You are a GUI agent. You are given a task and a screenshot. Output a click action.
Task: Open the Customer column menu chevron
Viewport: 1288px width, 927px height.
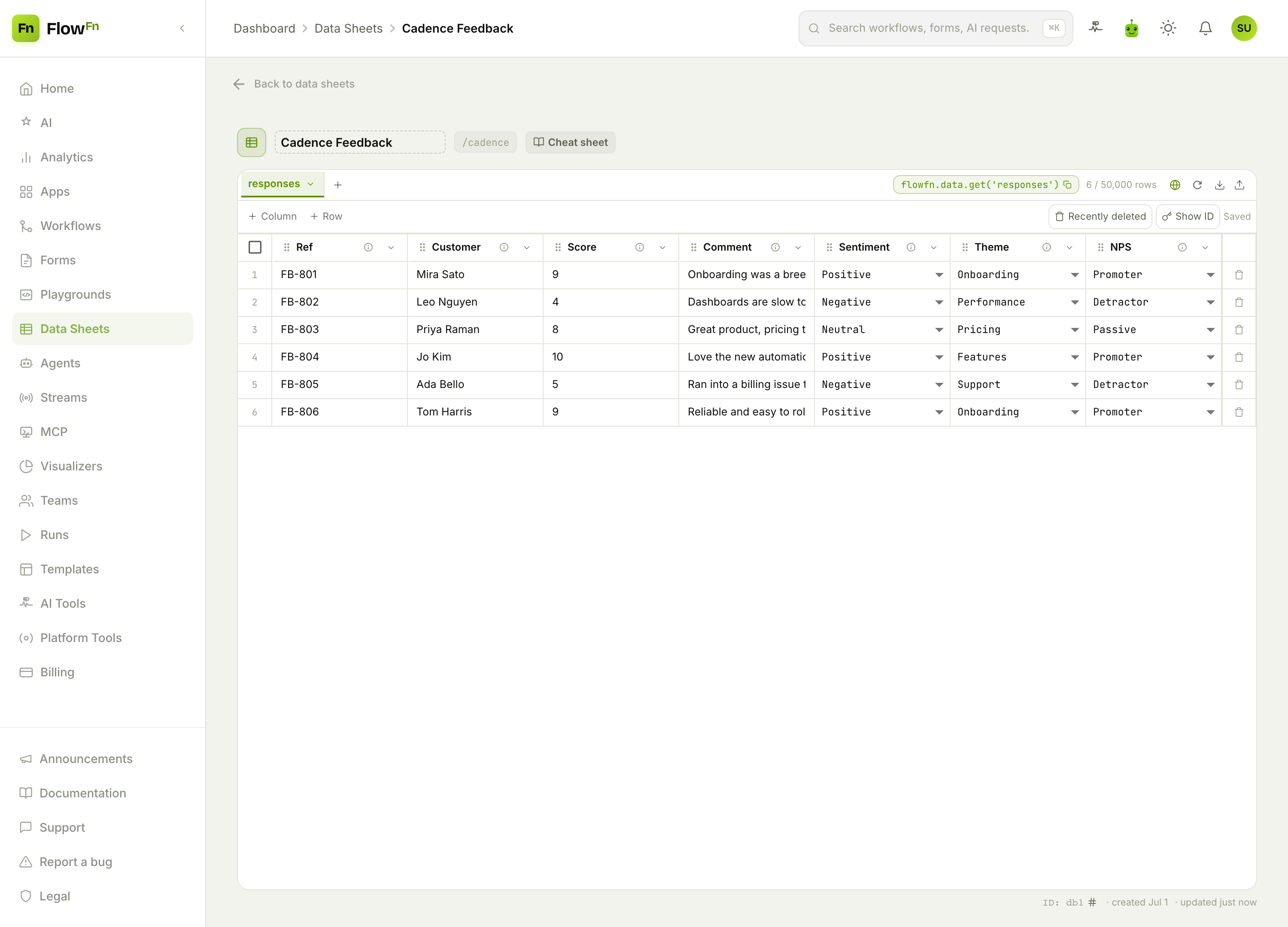pyautogui.click(x=526, y=247)
